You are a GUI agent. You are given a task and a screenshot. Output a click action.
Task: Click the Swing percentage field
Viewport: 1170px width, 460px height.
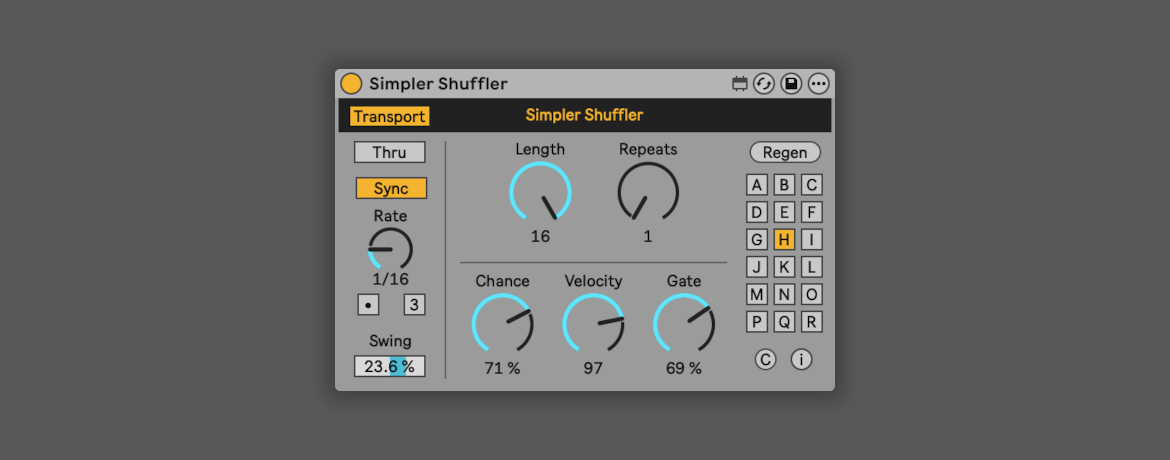389,367
